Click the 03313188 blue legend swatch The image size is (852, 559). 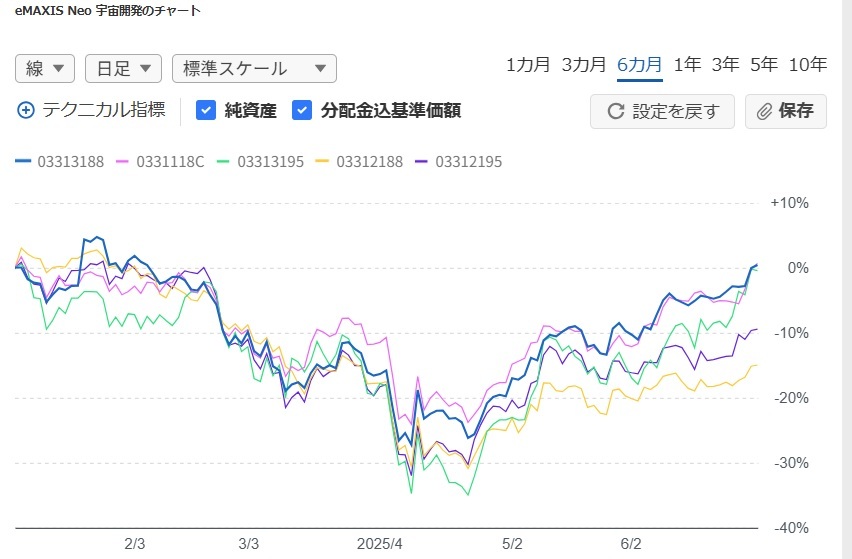(x=25, y=161)
